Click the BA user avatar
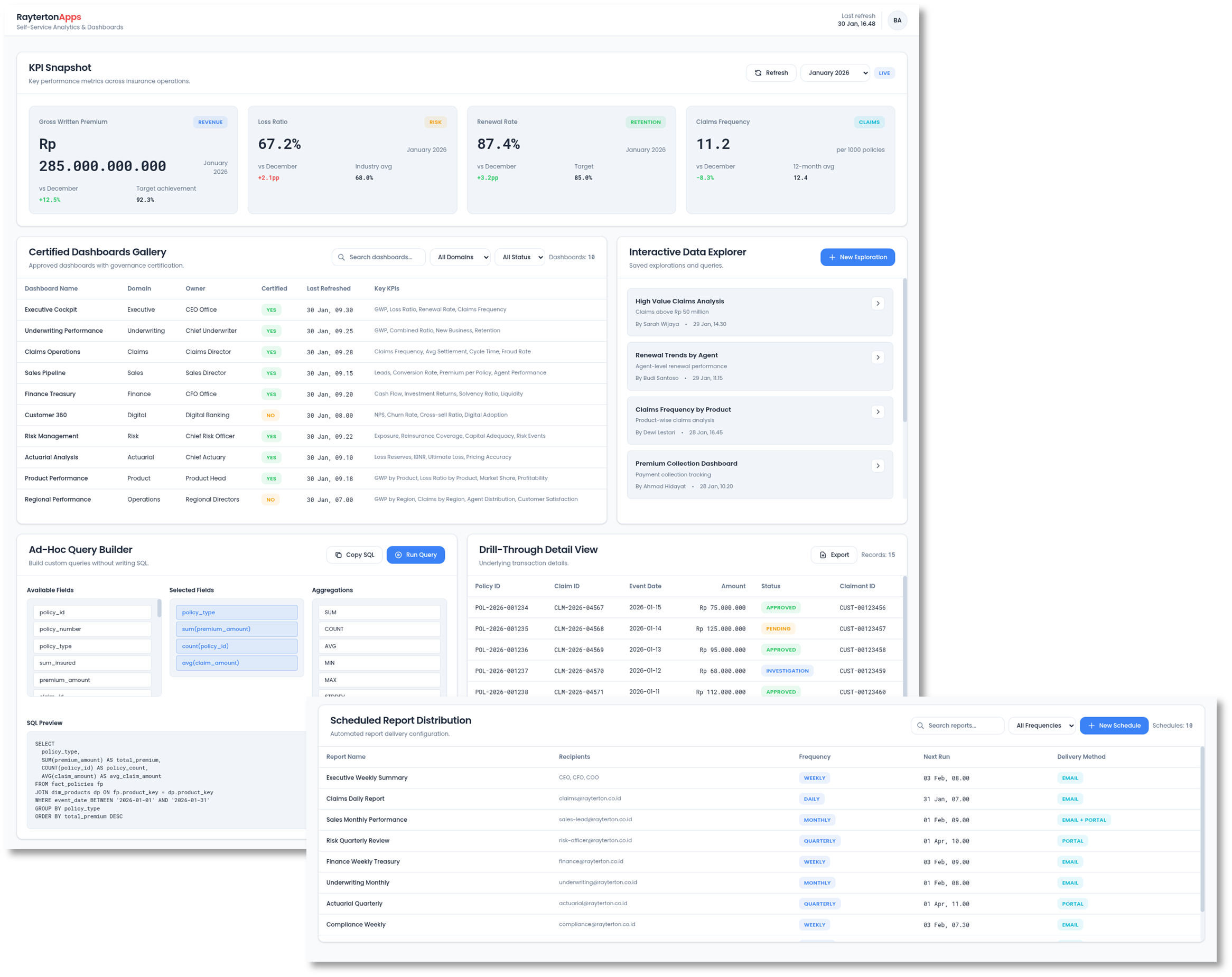 [898, 20]
